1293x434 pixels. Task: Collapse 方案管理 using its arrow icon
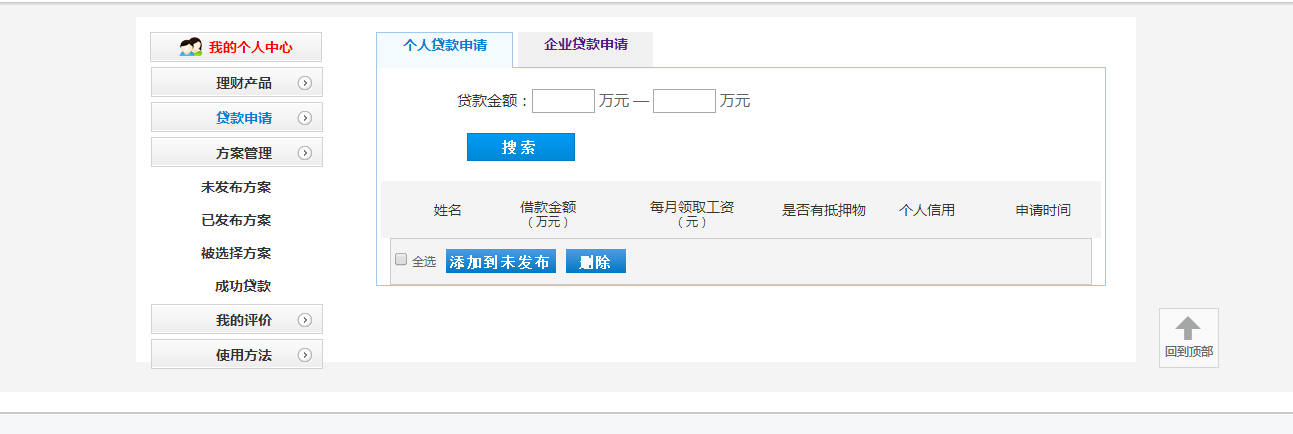pyautogui.click(x=305, y=153)
